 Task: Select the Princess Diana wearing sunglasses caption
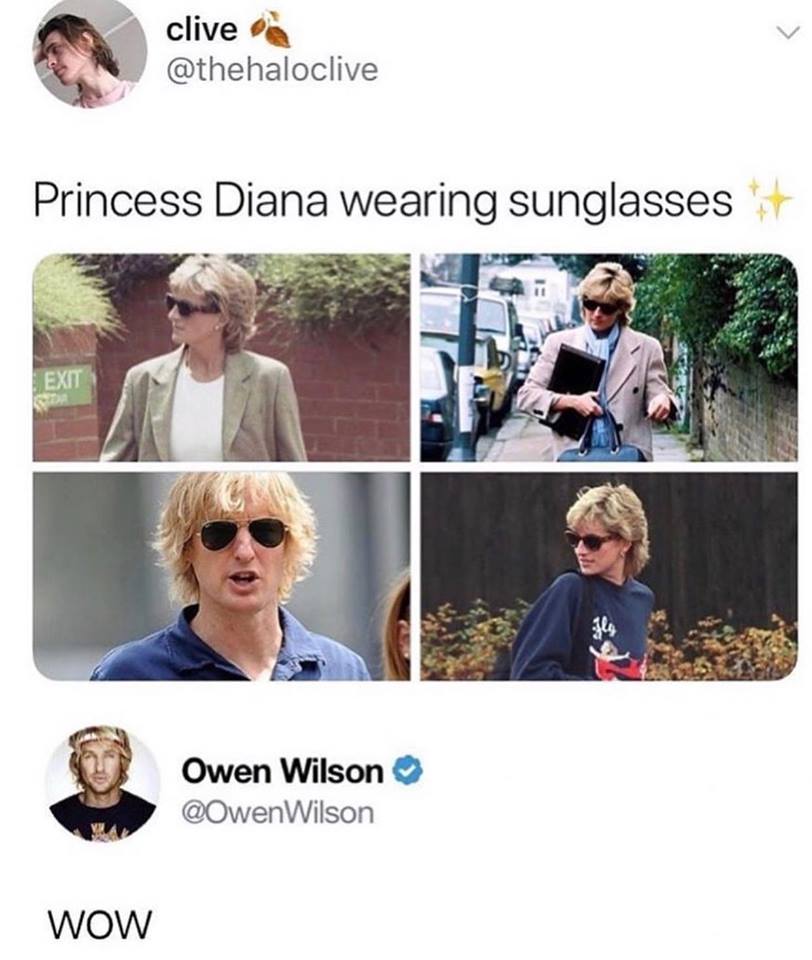(x=383, y=201)
